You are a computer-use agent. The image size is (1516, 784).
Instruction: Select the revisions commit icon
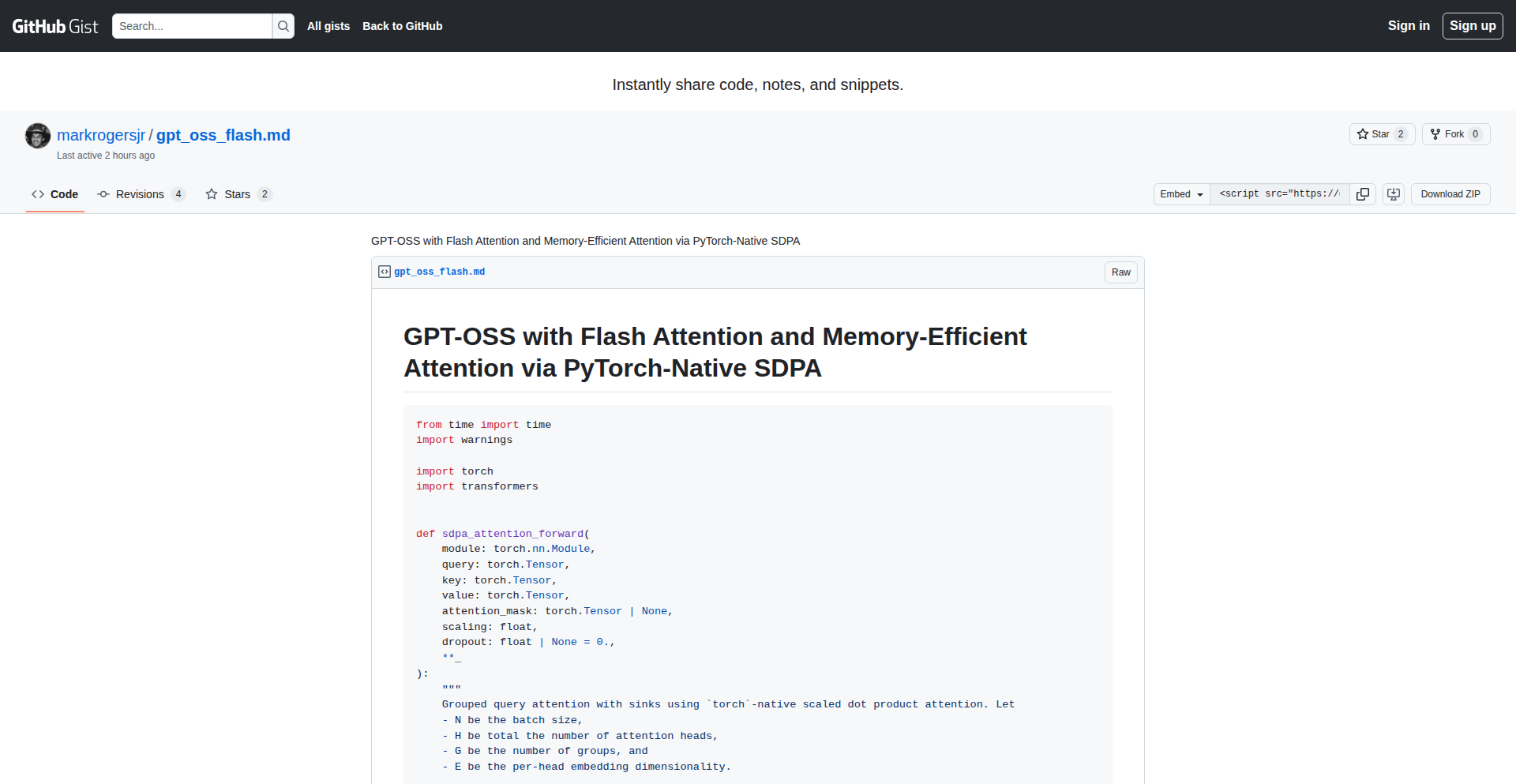pyautogui.click(x=103, y=194)
